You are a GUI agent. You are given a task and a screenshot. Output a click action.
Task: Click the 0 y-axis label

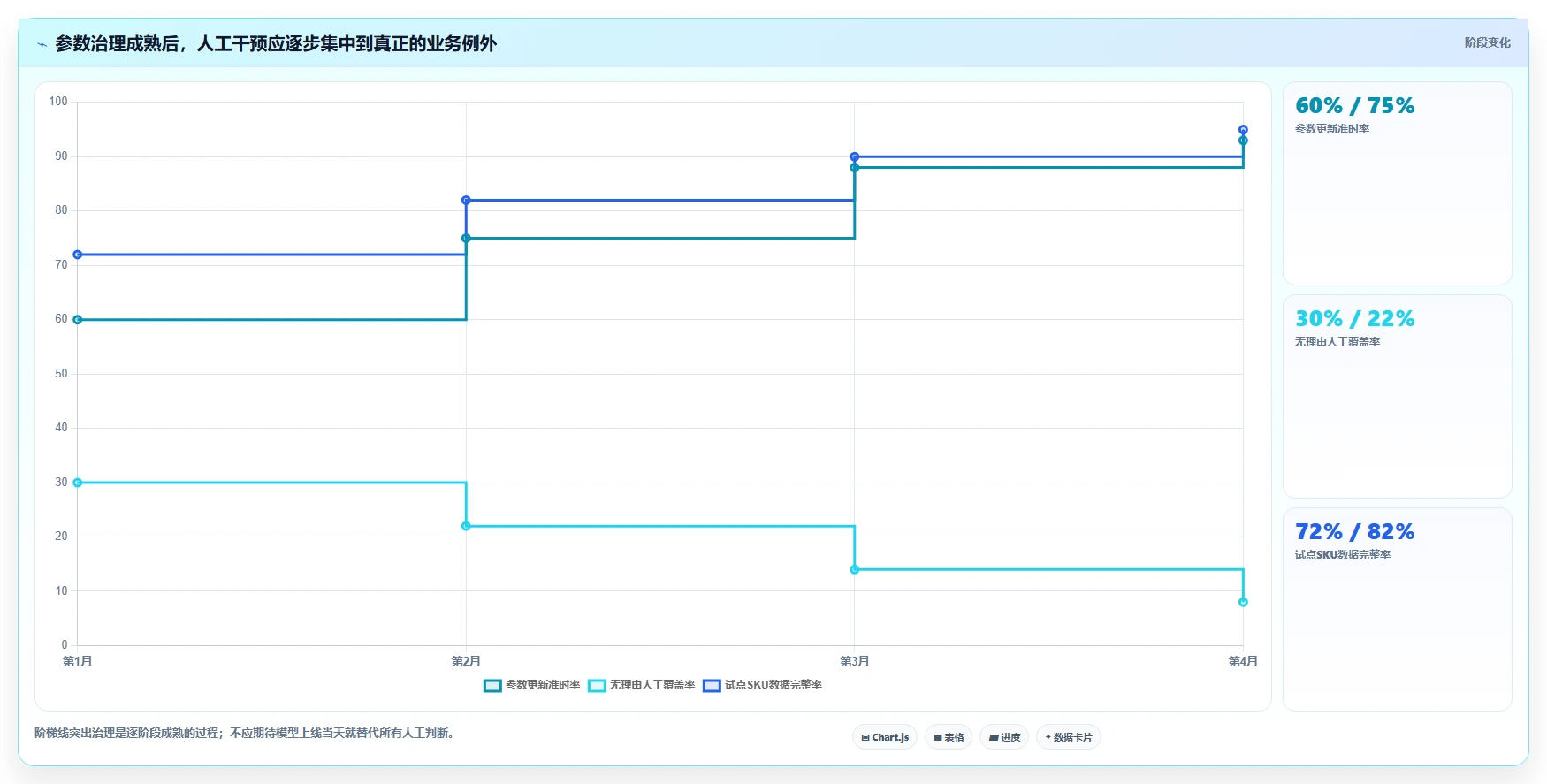point(65,645)
